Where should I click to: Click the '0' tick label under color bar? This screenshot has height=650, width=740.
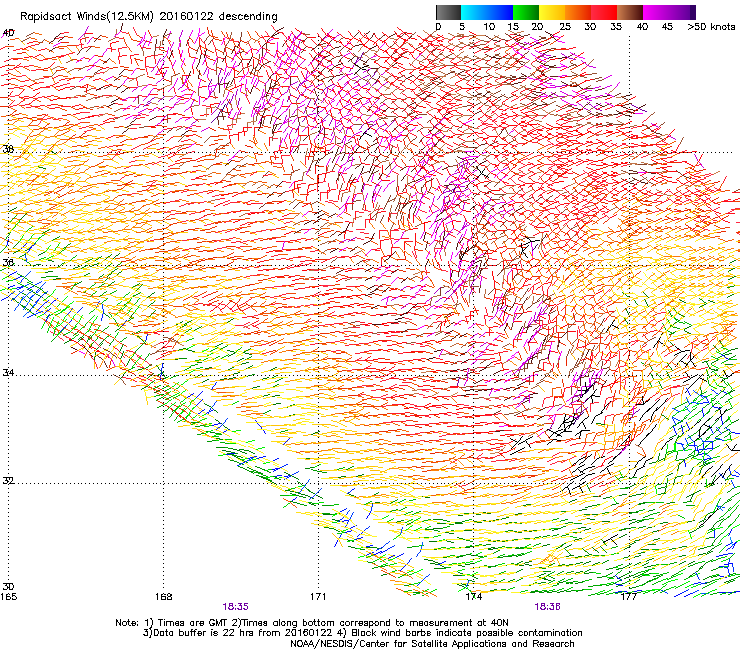pyautogui.click(x=438, y=26)
